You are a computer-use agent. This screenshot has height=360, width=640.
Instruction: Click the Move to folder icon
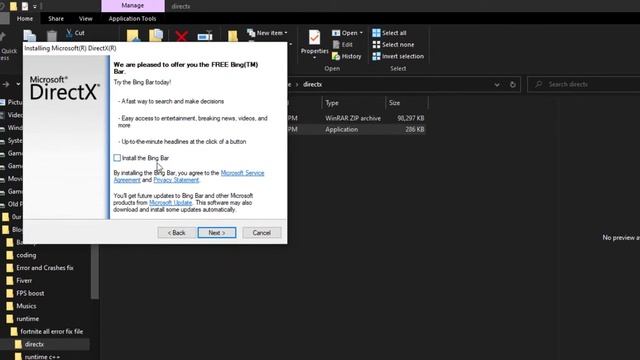click(x=133, y=36)
